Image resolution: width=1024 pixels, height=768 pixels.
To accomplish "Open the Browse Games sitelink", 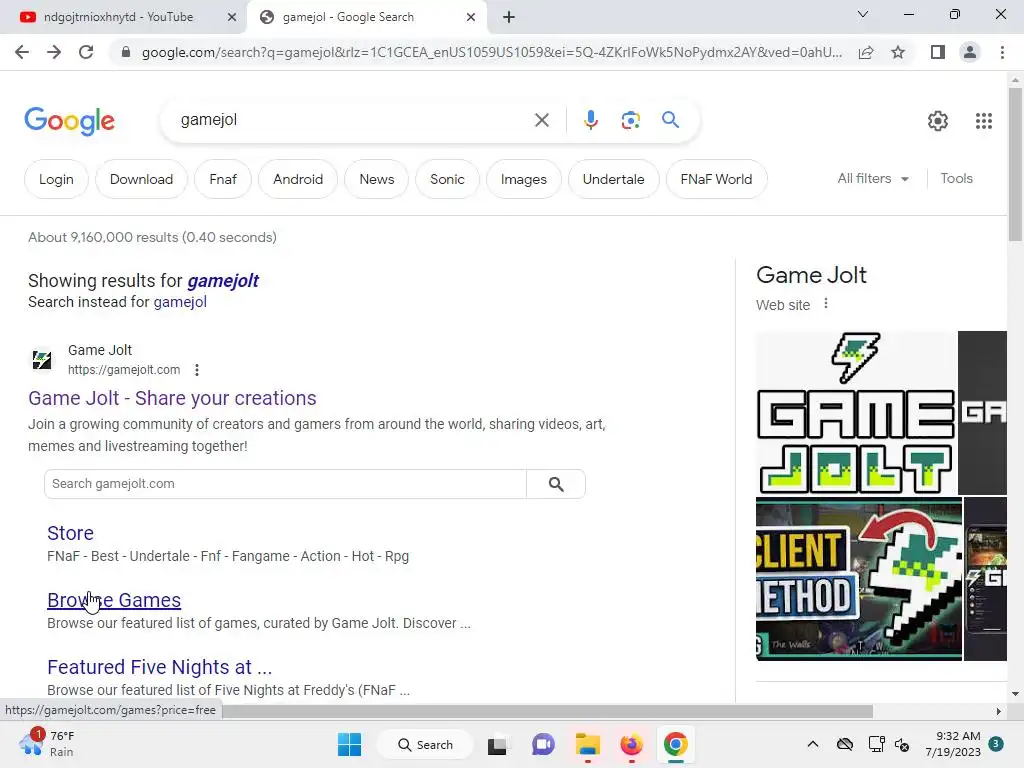I will click(114, 600).
